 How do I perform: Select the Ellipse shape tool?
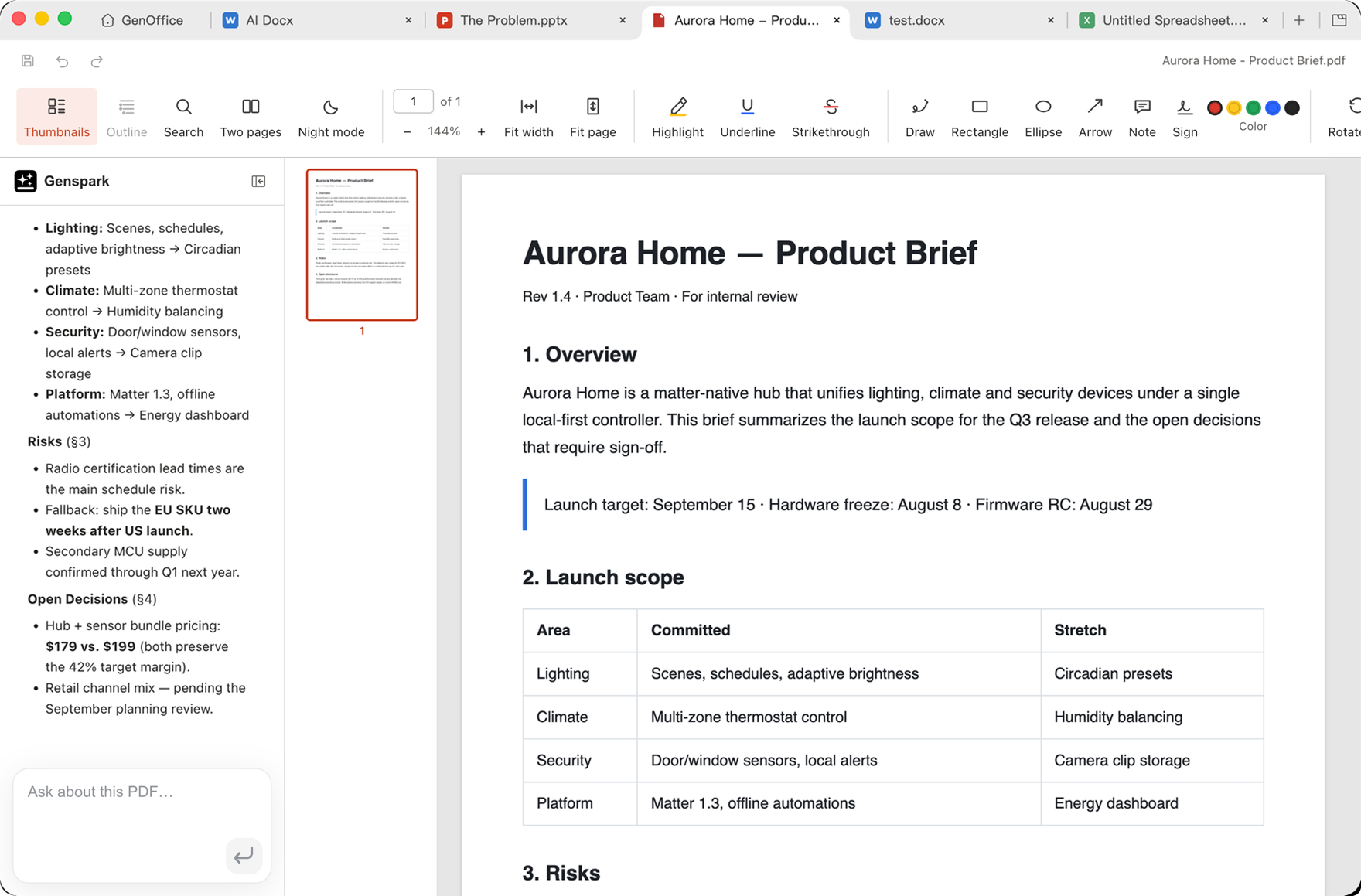[1043, 117]
